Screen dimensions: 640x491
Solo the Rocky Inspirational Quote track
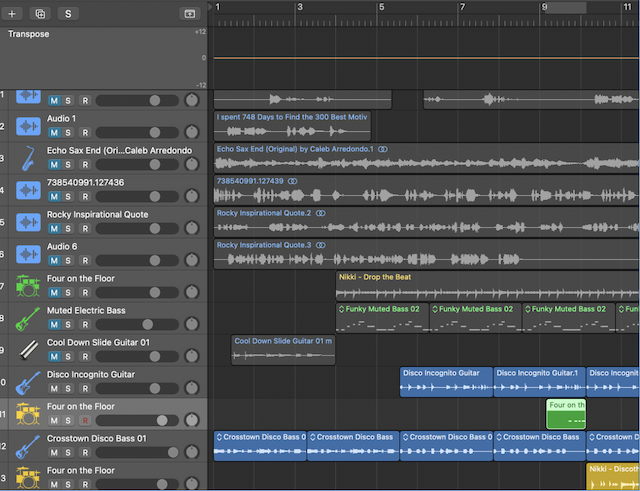[68, 229]
